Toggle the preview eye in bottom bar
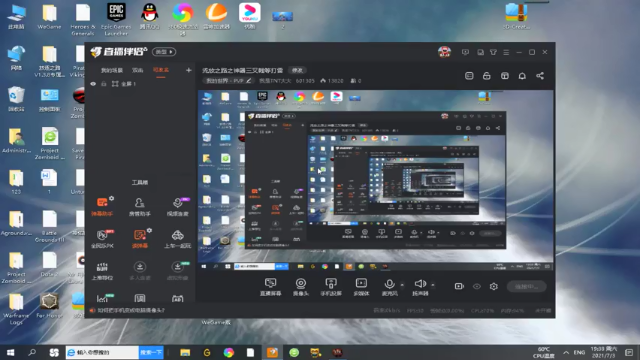Image resolution: width=640 pixels, height=360 pixels. pos(477,286)
